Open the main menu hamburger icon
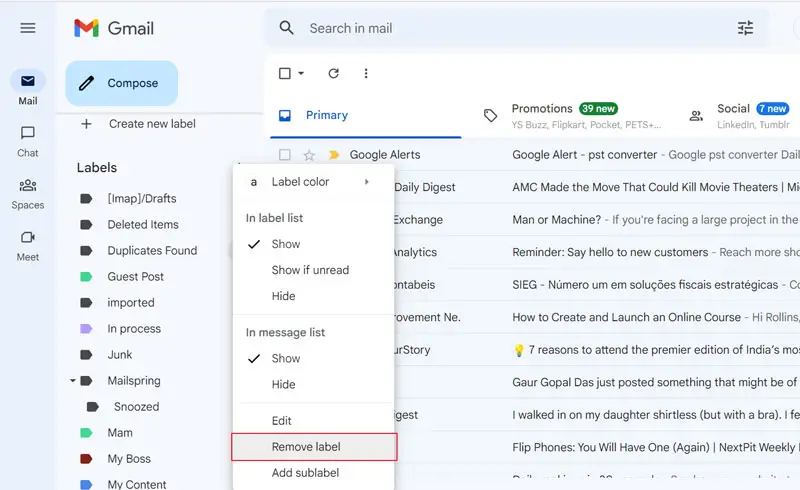Viewport: 800px width, 490px height. [x=28, y=28]
